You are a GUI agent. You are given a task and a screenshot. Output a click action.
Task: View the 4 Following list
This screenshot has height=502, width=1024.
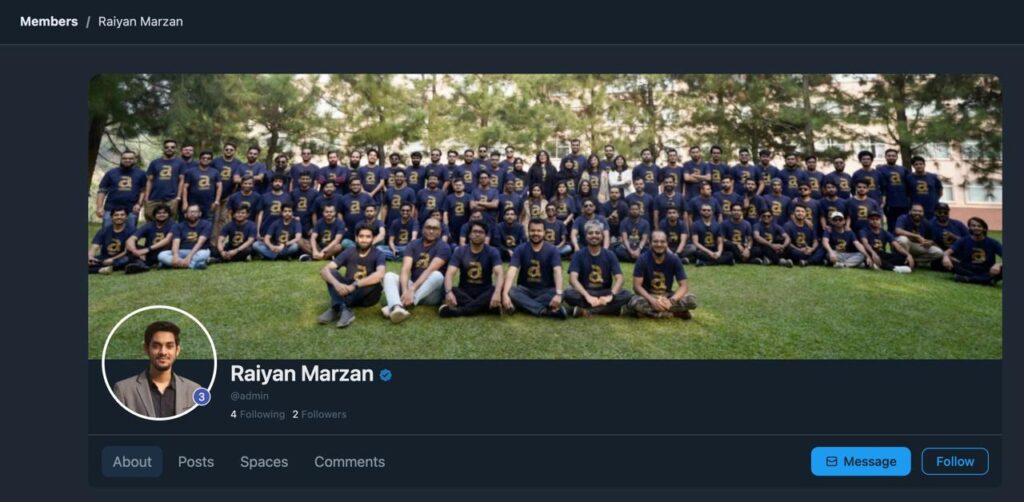[257, 415]
